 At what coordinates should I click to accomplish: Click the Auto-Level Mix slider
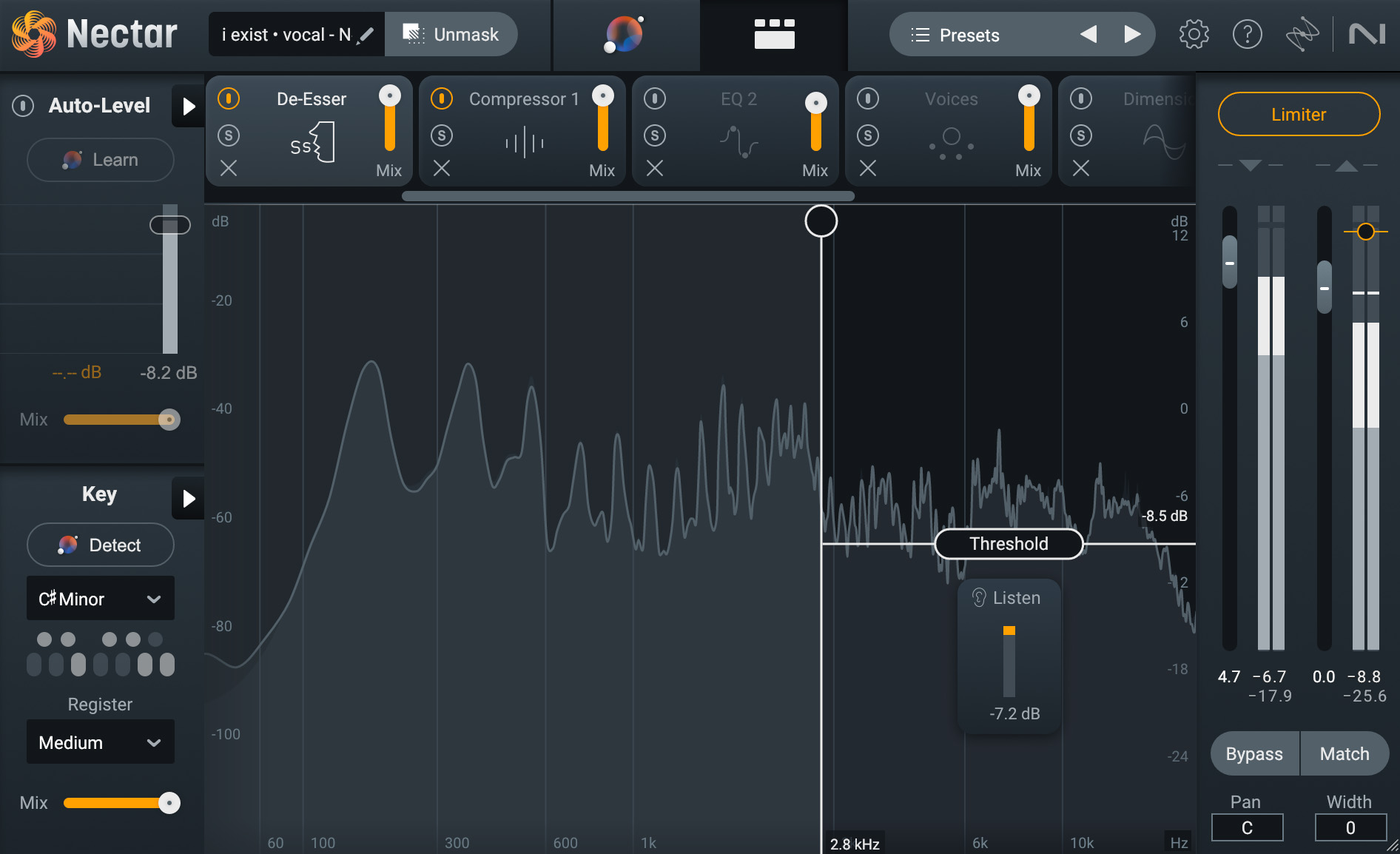tap(122, 420)
